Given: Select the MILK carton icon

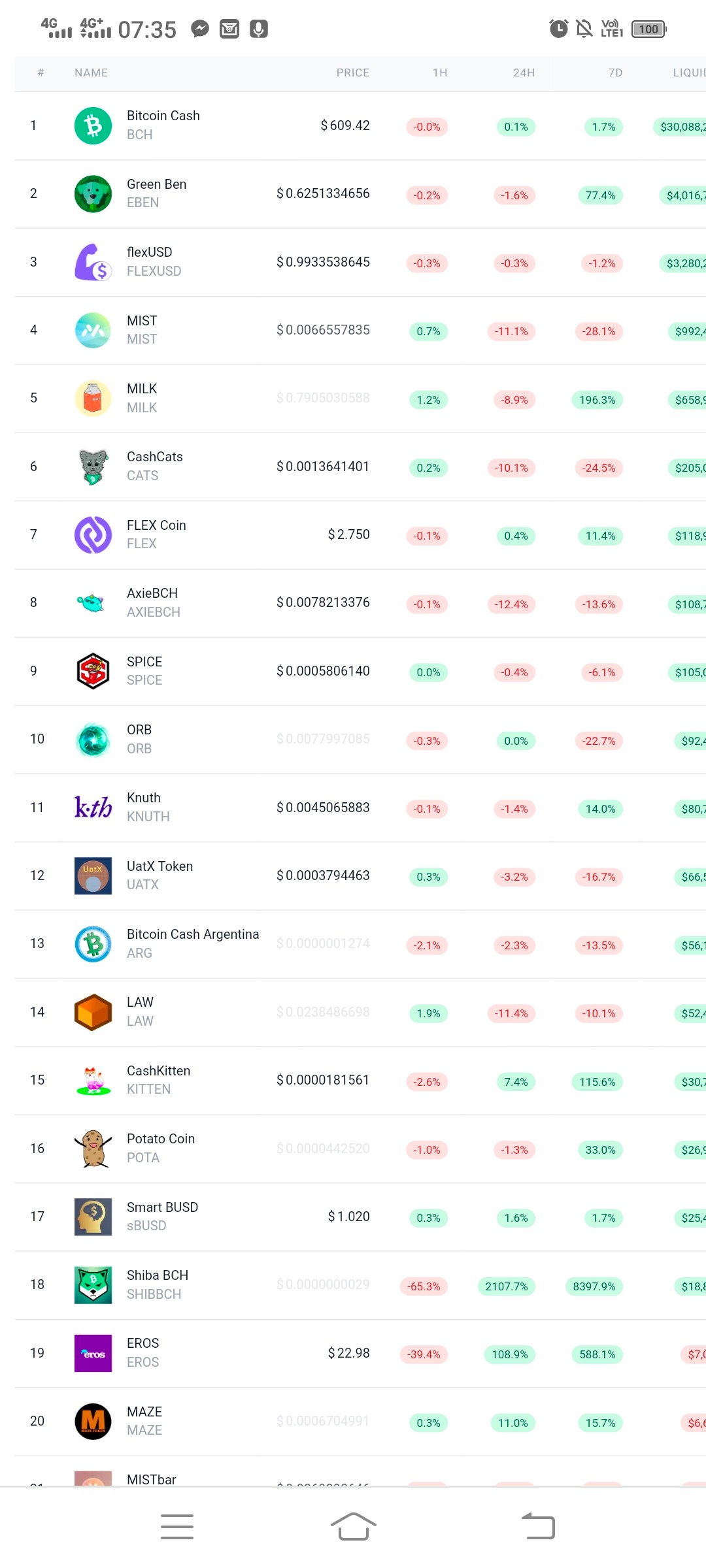Looking at the screenshot, I should 93,398.
